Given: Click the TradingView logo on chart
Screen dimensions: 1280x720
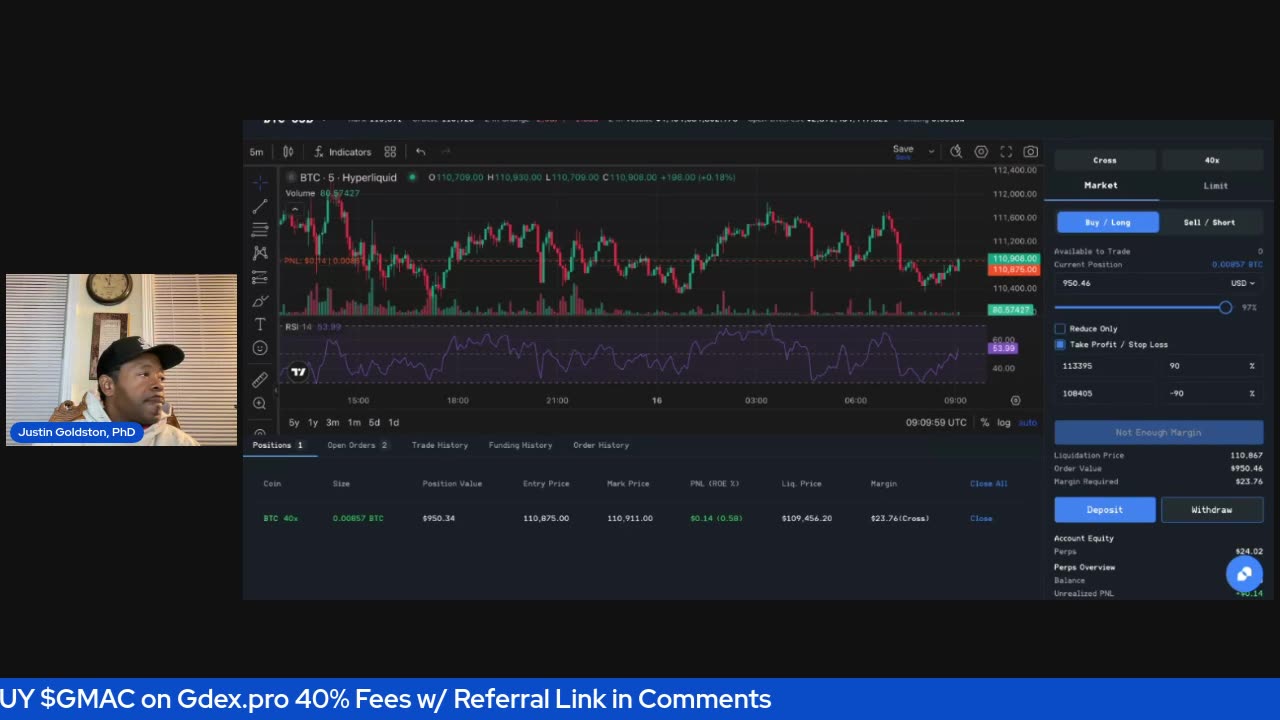Looking at the screenshot, I should click(x=298, y=373).
